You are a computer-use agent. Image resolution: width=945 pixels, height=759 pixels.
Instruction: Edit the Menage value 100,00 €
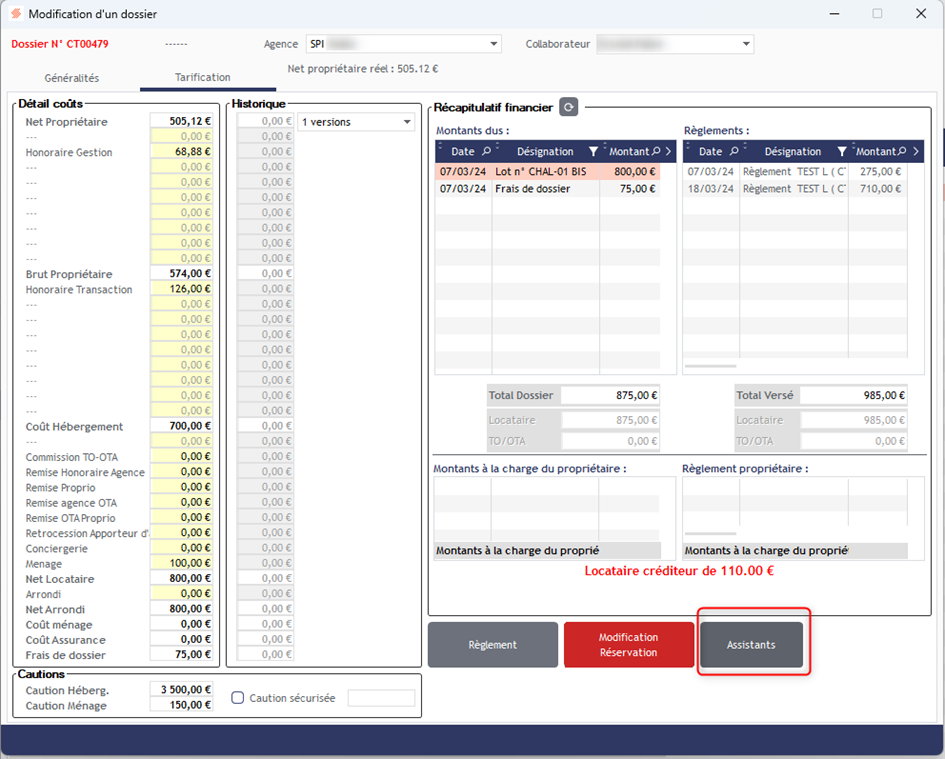tap(181, 563)
